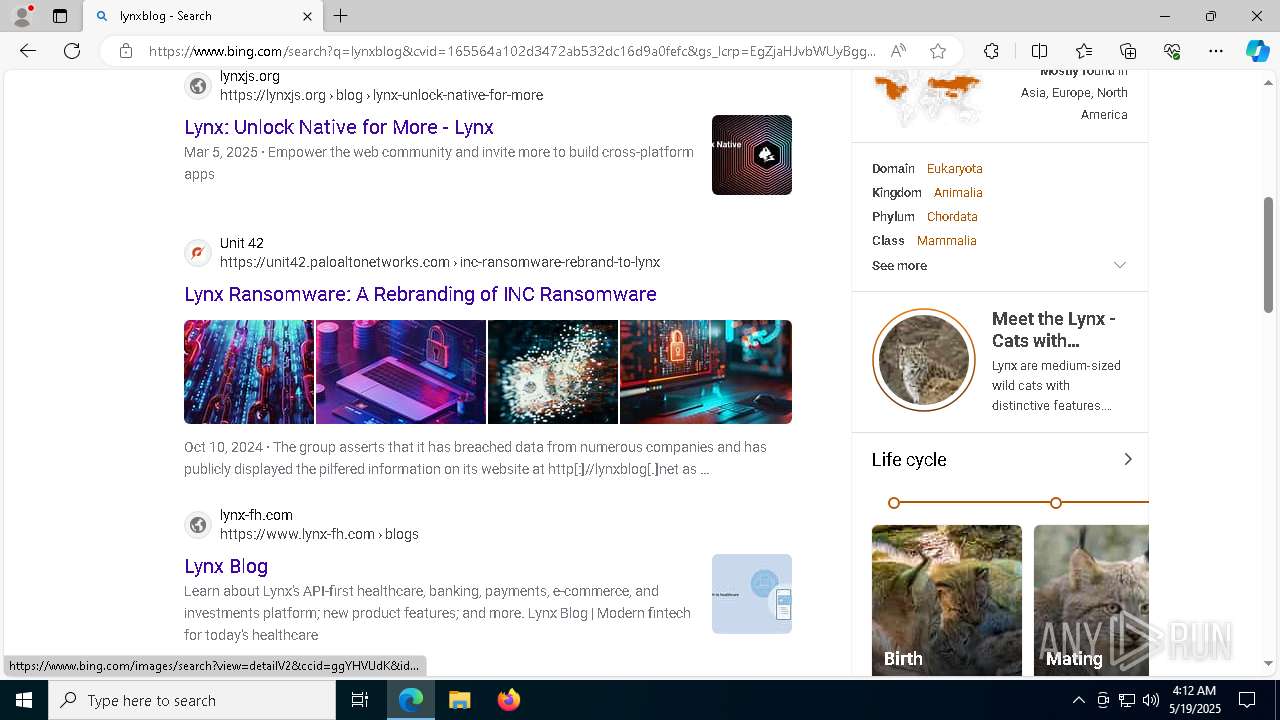Open network status tray icon

pos(1126,700)
